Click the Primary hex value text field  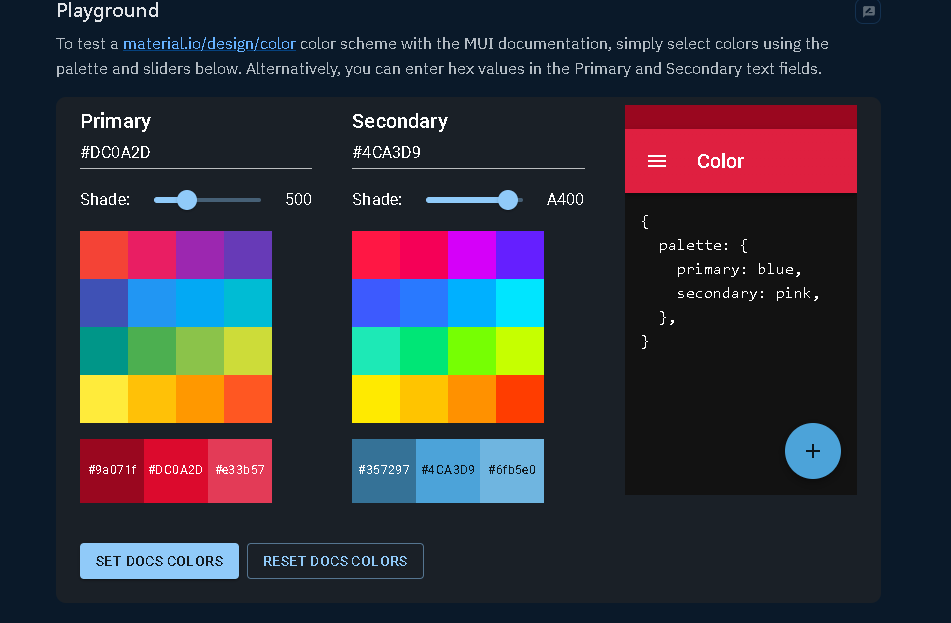195,153
